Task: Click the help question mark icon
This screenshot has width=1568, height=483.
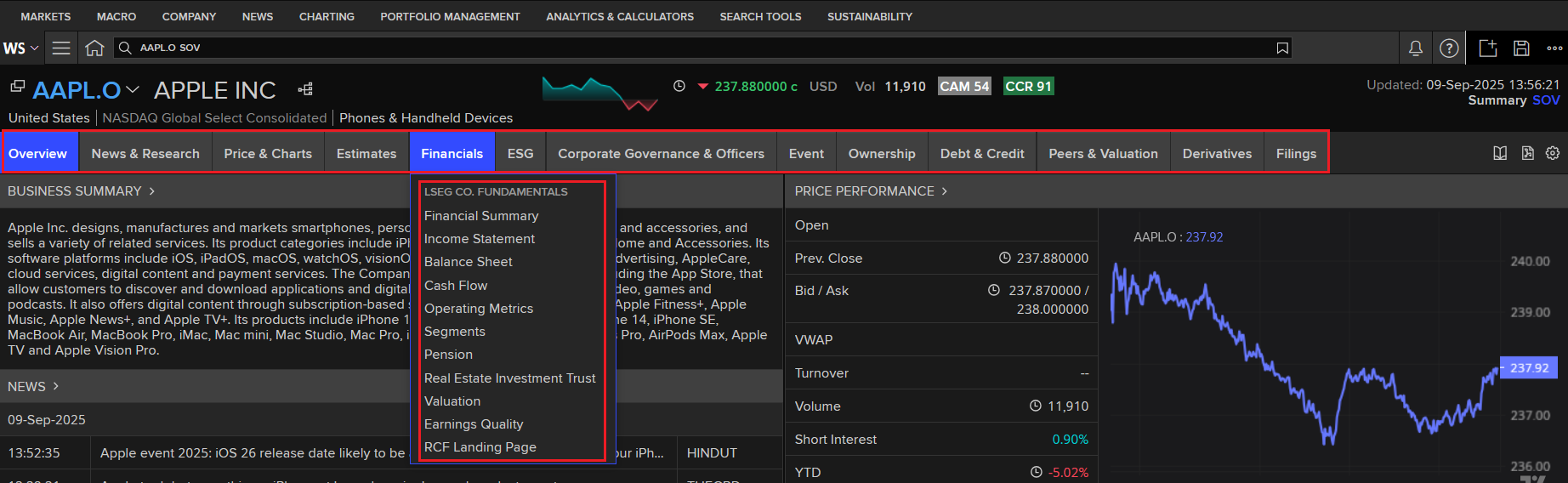Action: point(1449,48)
